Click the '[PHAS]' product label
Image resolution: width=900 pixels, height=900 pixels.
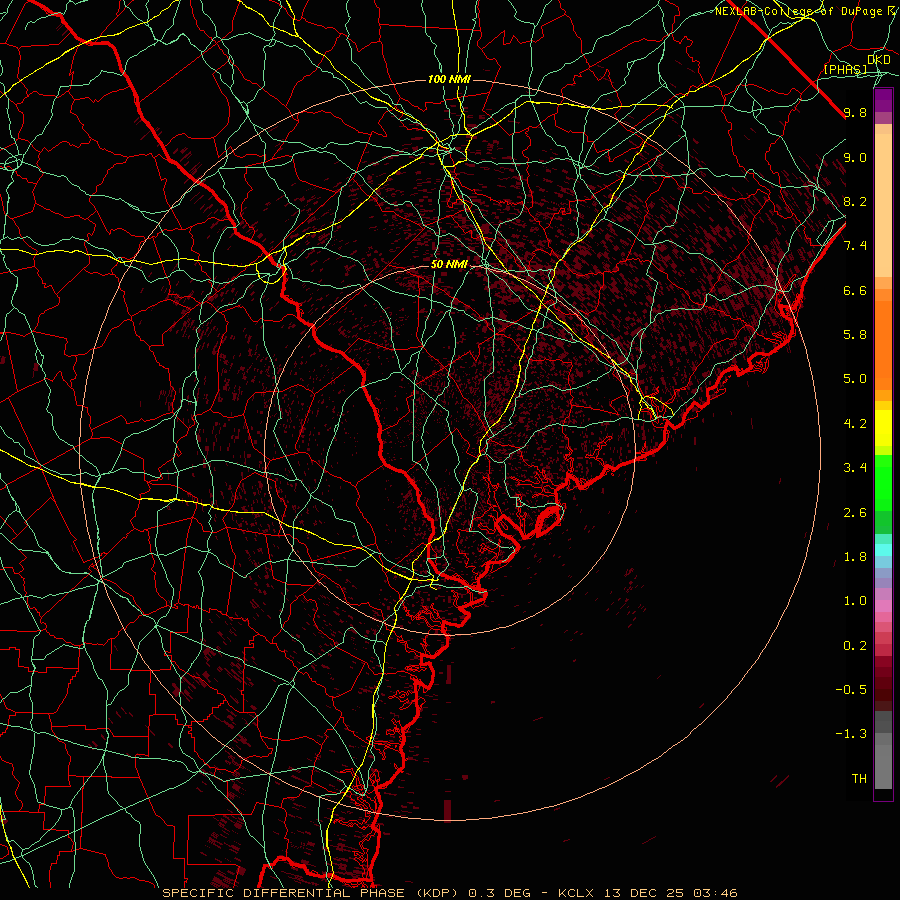pyautogui.click(x=845, y=69)
